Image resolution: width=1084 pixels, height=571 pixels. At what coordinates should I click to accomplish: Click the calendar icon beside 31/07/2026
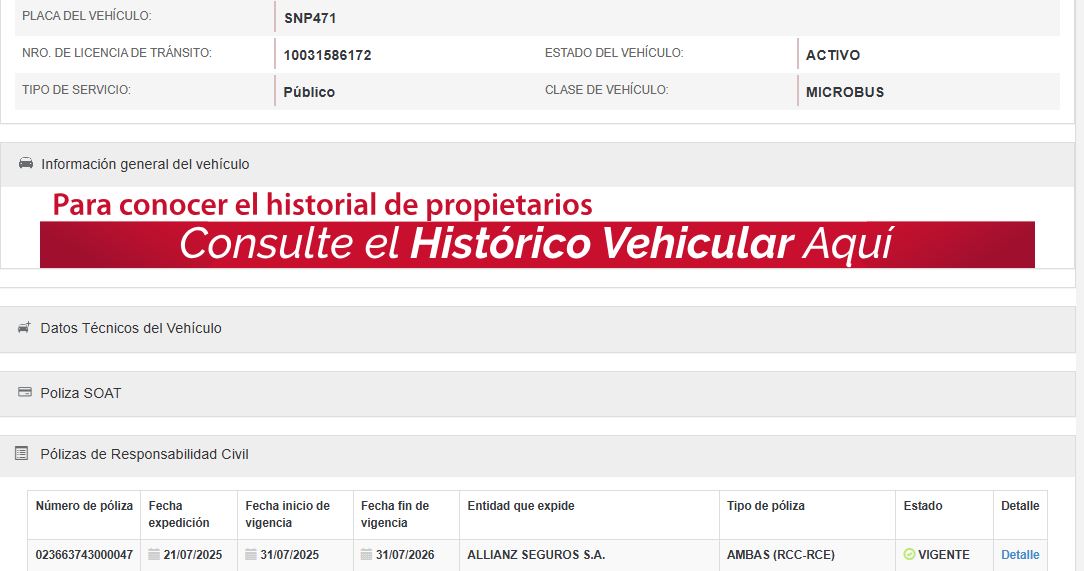(367, 555)
